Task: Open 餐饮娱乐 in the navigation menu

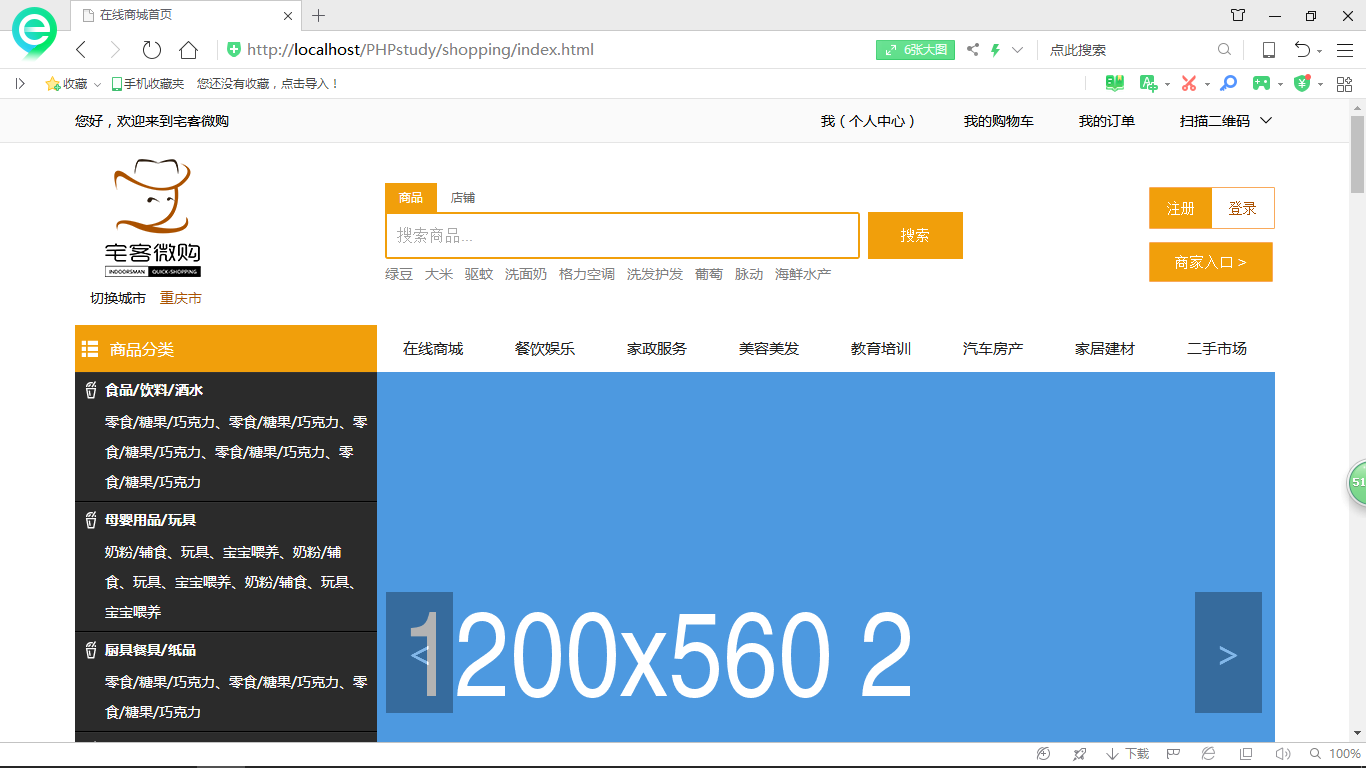Action: (x=545, y=349)
